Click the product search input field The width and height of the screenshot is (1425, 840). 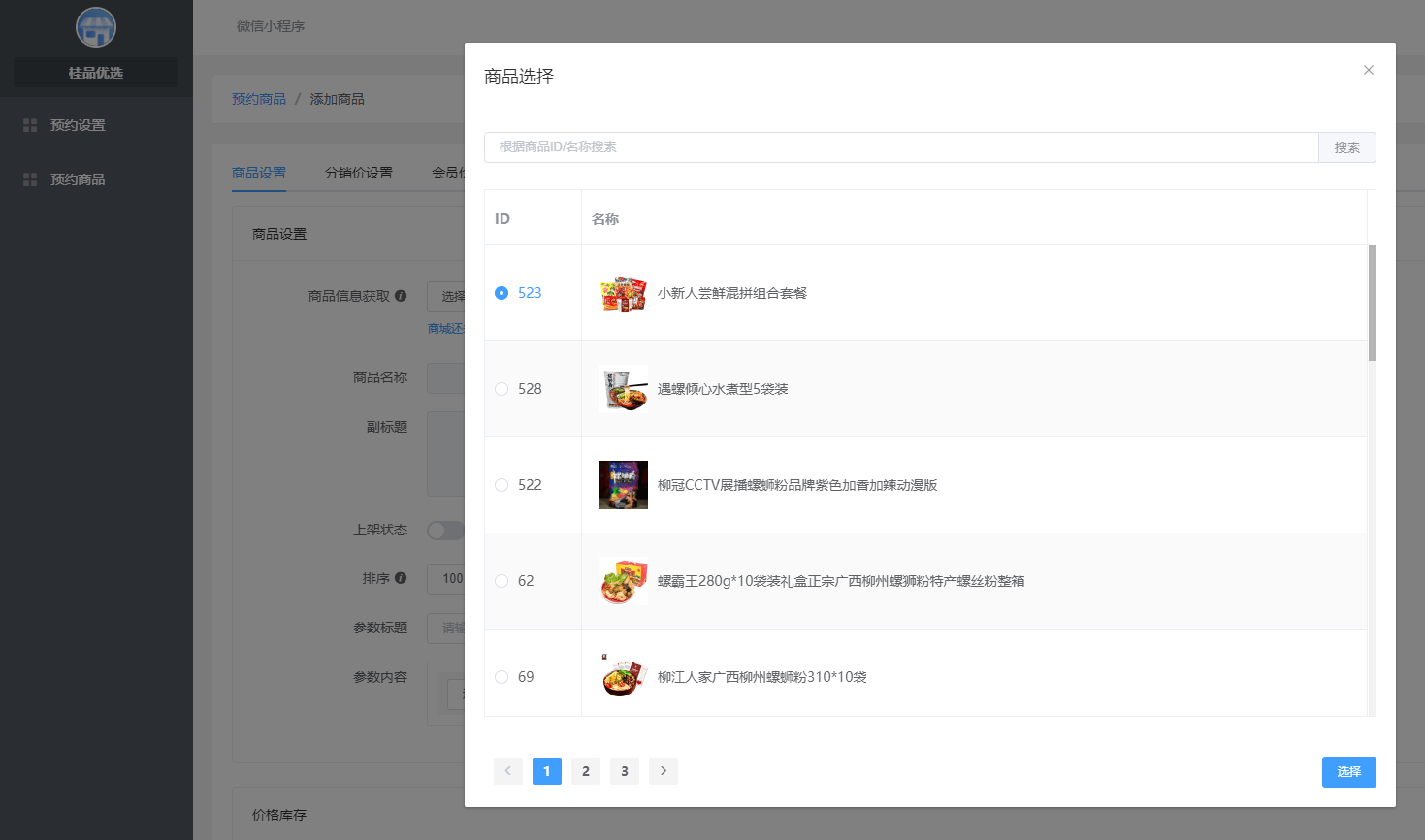901,147
